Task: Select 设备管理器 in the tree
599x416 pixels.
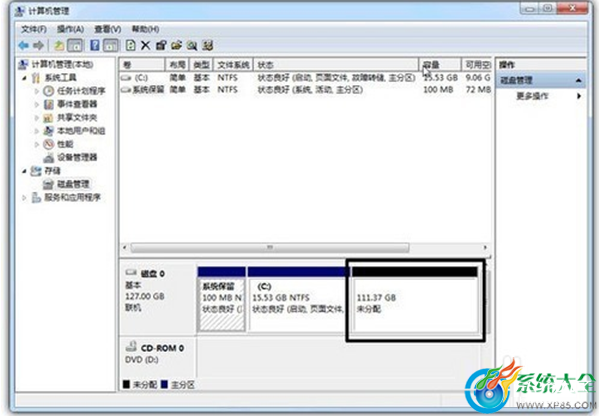Action: click(x=77, y=157)
